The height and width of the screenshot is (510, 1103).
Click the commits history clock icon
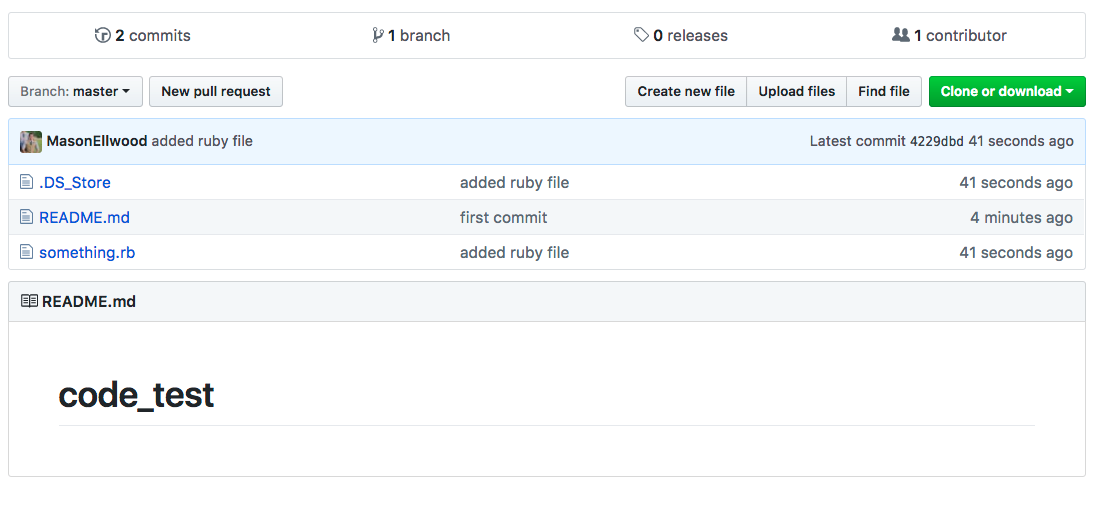[x=103, y=35]
